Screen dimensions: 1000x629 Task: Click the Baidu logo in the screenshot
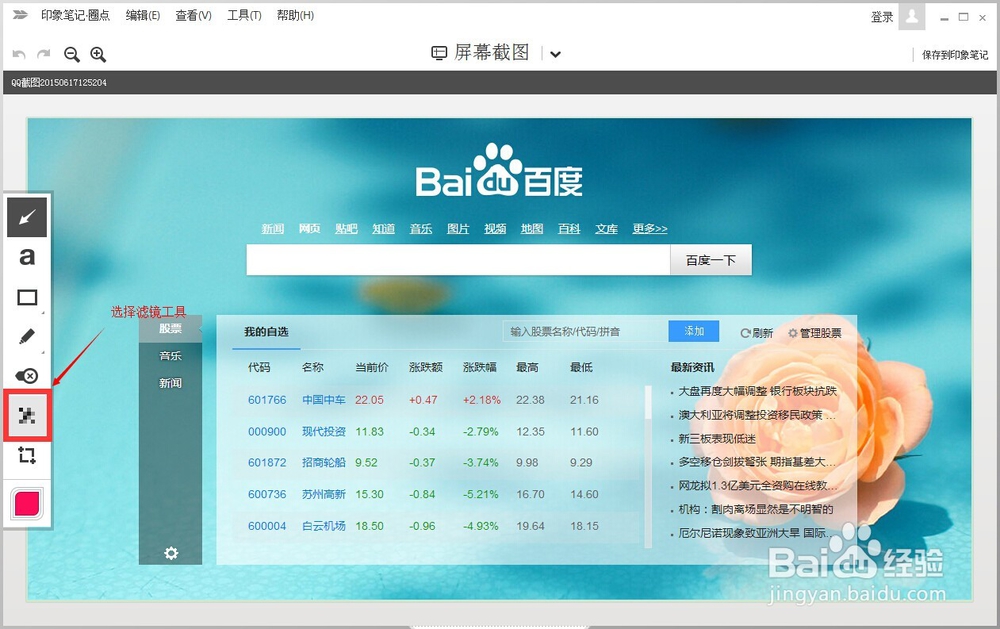pyautogui.click(x=499, y=170)
